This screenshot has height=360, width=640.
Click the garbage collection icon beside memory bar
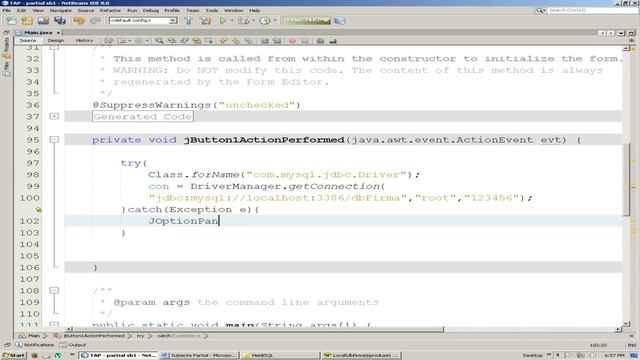(339, 20)
